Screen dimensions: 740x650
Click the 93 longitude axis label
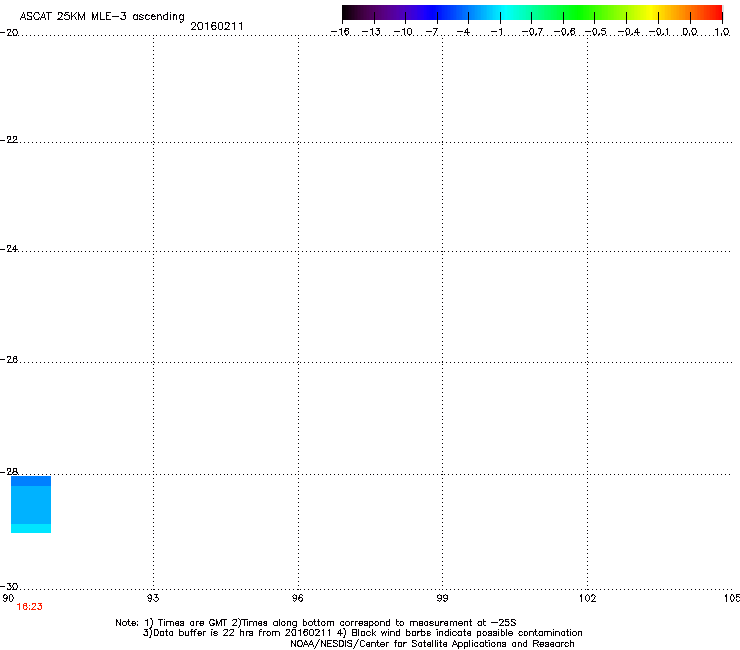point(153,598)
